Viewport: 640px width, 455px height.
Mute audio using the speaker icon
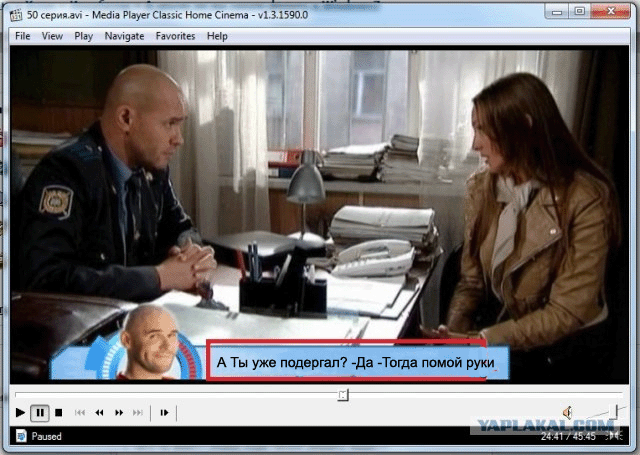pos(567,412)
